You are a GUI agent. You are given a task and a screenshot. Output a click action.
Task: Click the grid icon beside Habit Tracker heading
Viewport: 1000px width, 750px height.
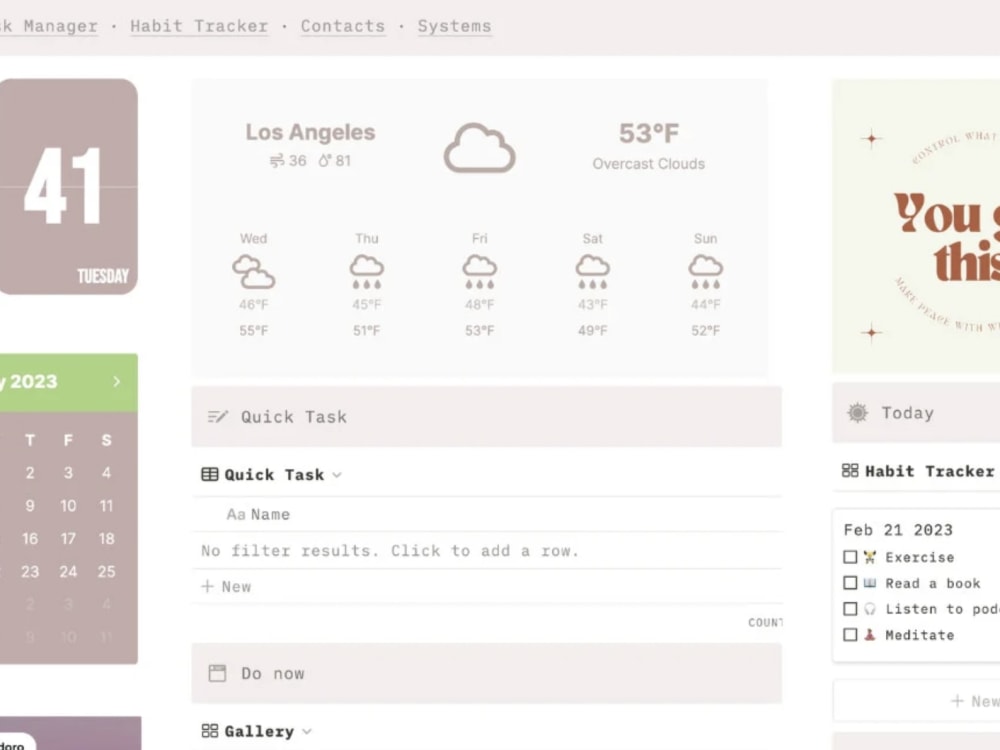pos(851,471)
